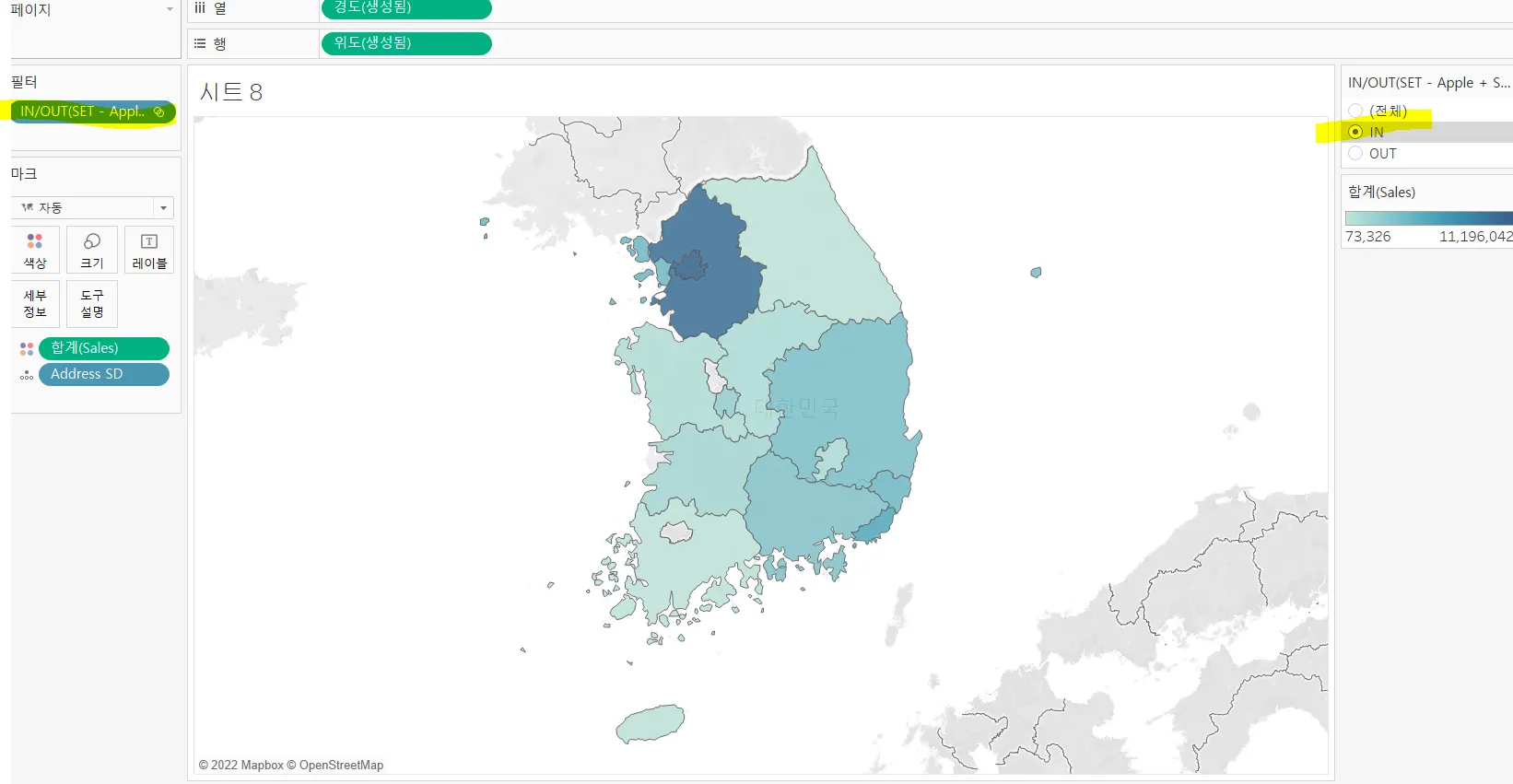Click the legend minimum value 73,326
Viewport: 1513px width, 784px height.
tap(1368, 237)
